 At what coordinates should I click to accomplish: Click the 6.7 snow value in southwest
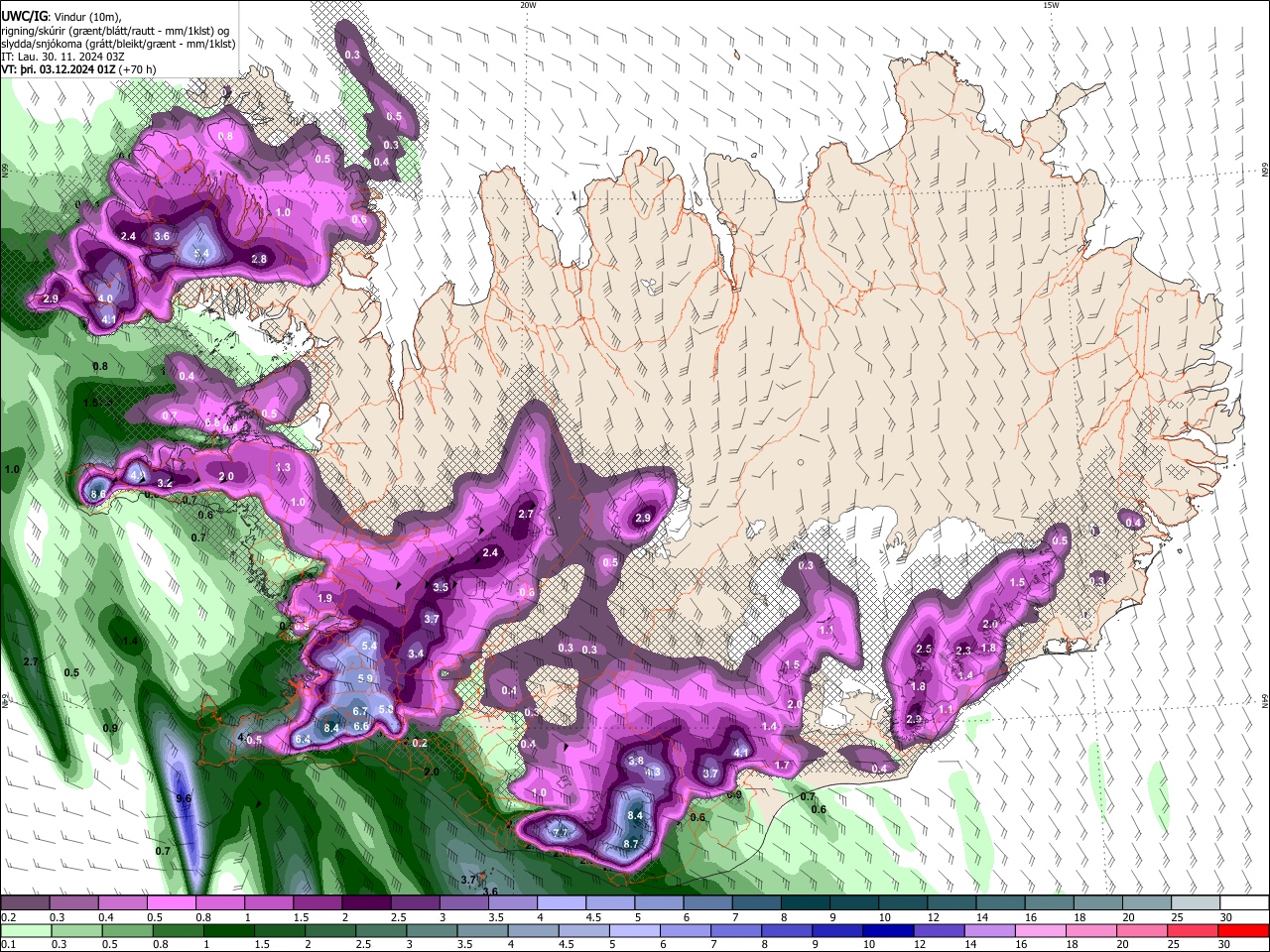tap(360, 711)
